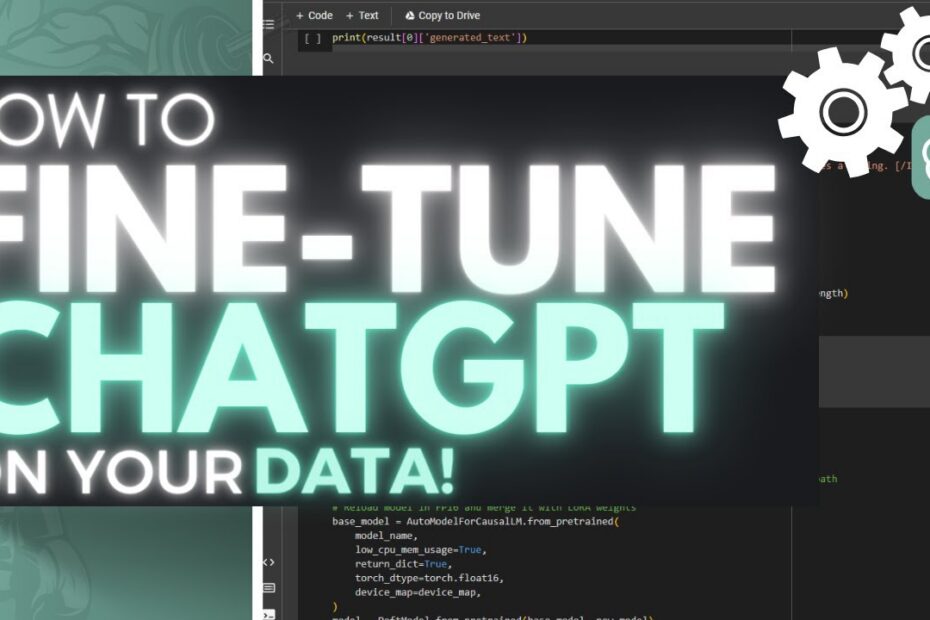The image size is (930, 620).
Task: Click the 'torch_dtype=torch.float16,' line
Action: click(429, 578)
